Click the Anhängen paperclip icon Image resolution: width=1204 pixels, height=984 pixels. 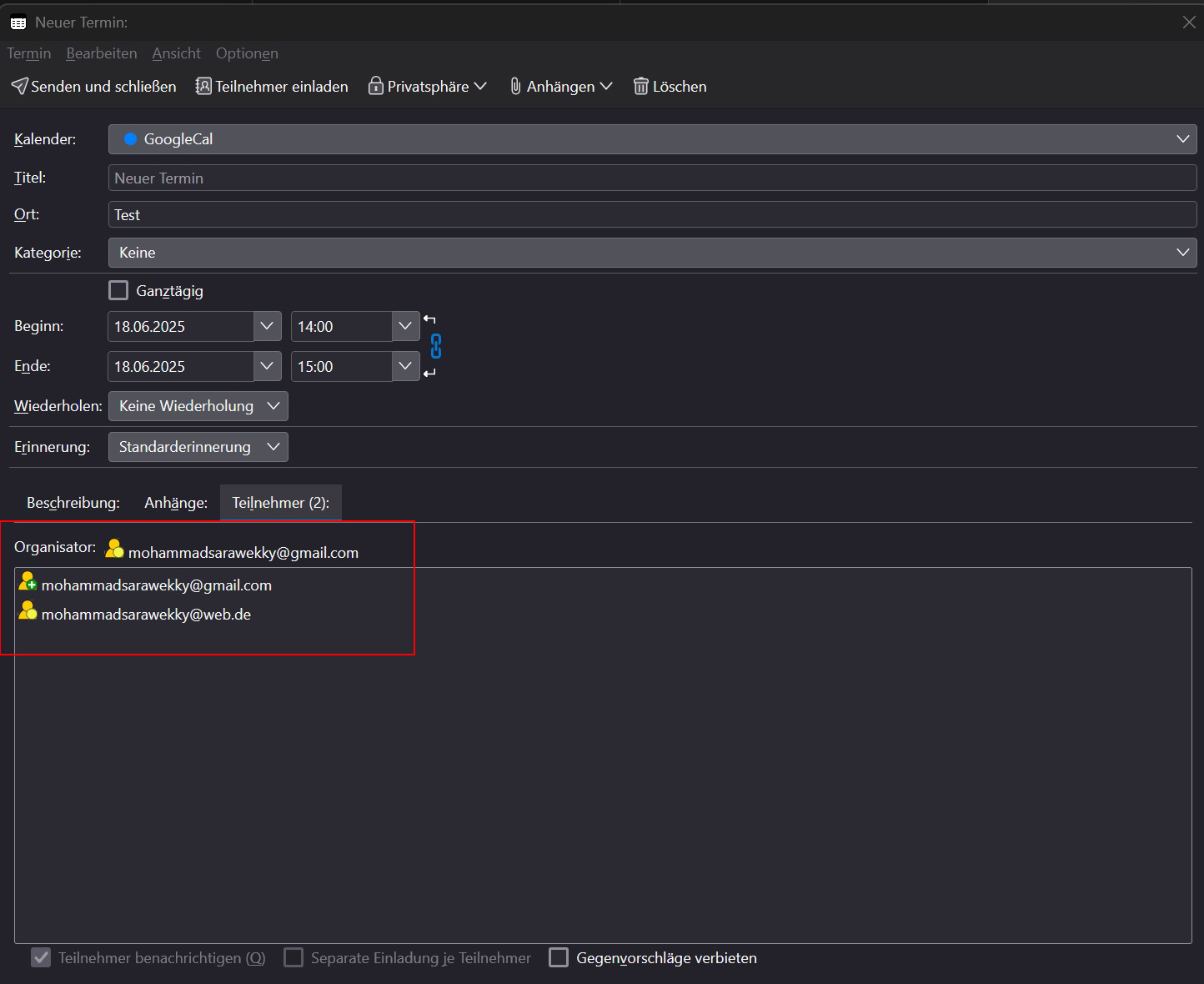pyautogui.click(x=515, y=86)
